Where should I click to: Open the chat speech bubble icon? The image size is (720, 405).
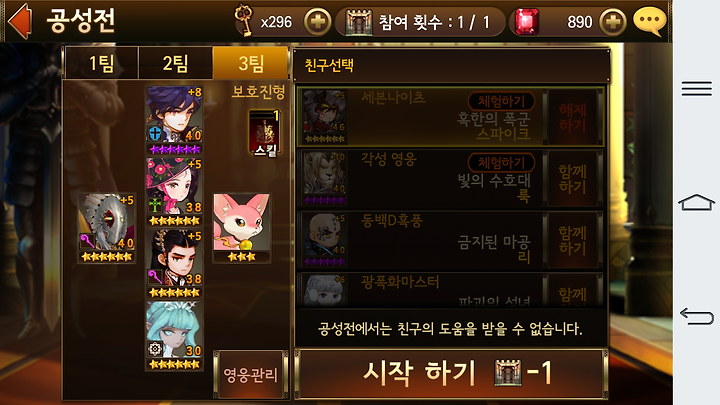point(649,21)
